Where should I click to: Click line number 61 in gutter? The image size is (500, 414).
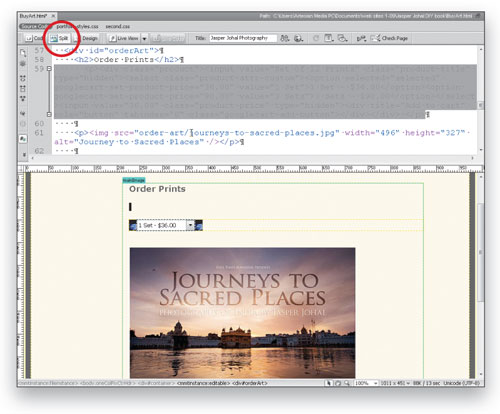click(39, 133)
